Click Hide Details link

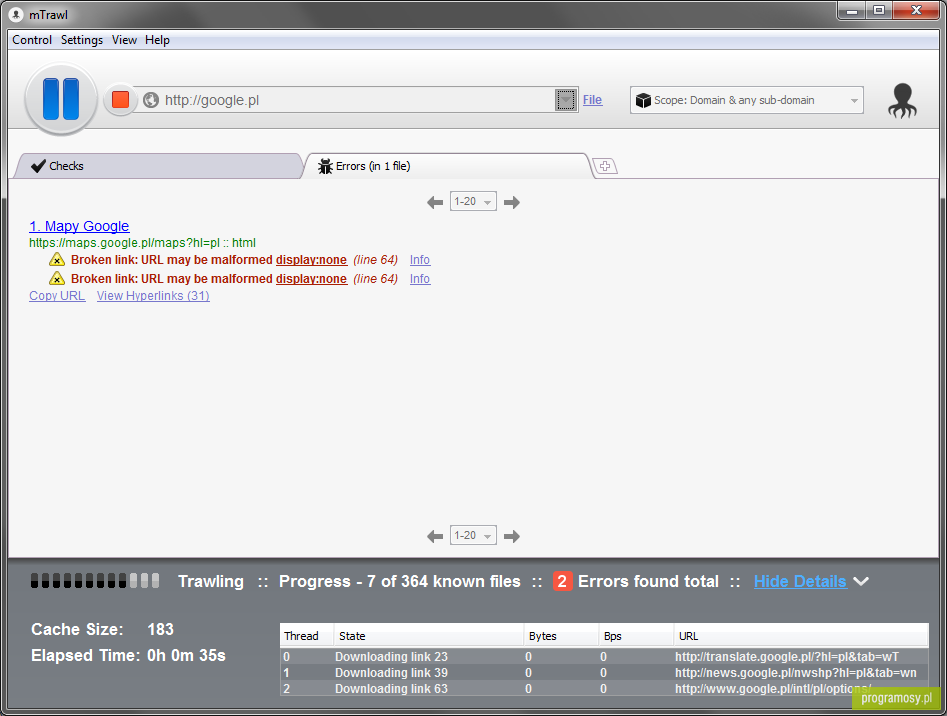click(x=800, y=581)
